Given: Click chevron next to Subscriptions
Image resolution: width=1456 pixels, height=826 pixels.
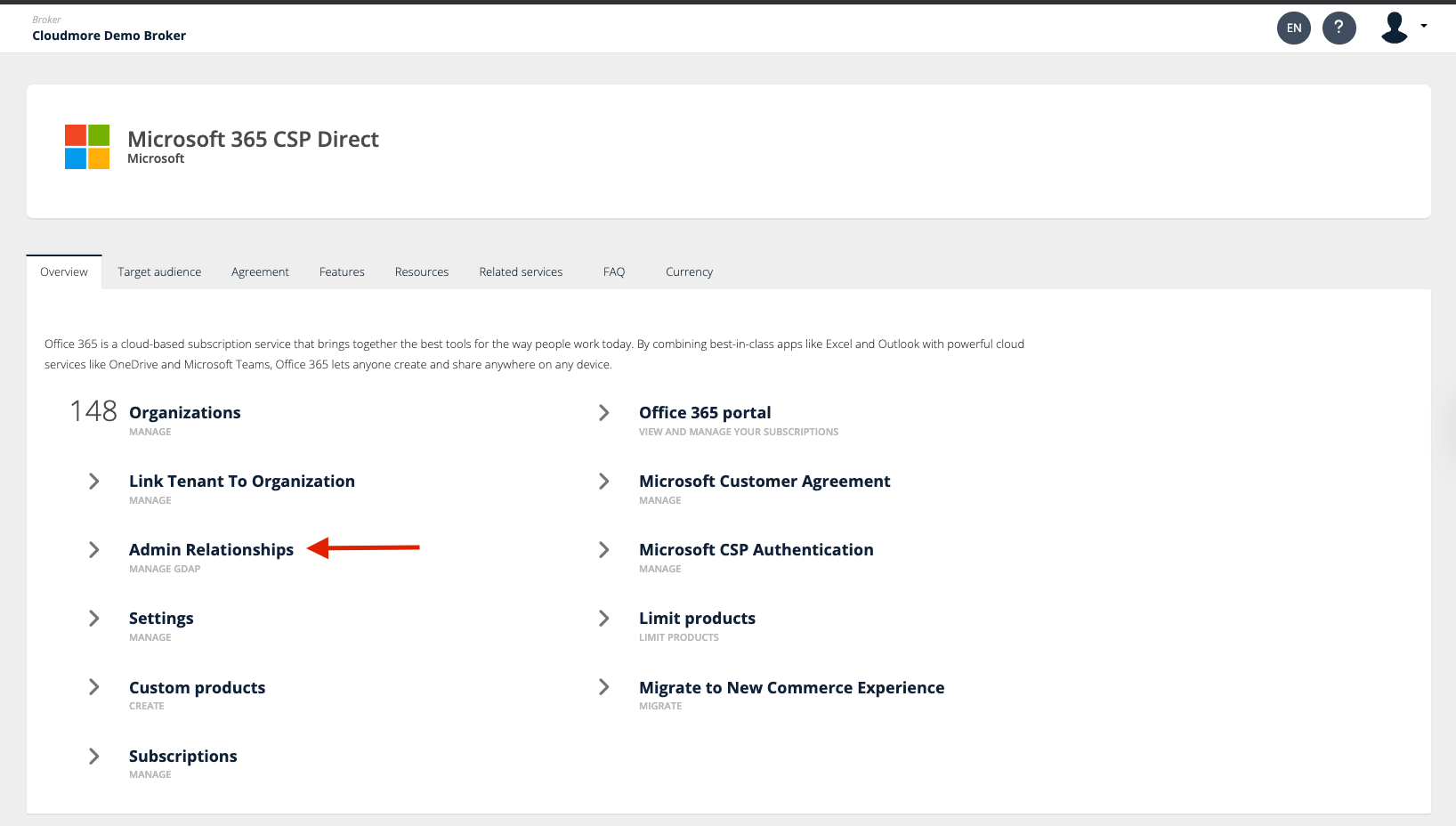Looking at the screenshot, I should (x=93, y=757).
